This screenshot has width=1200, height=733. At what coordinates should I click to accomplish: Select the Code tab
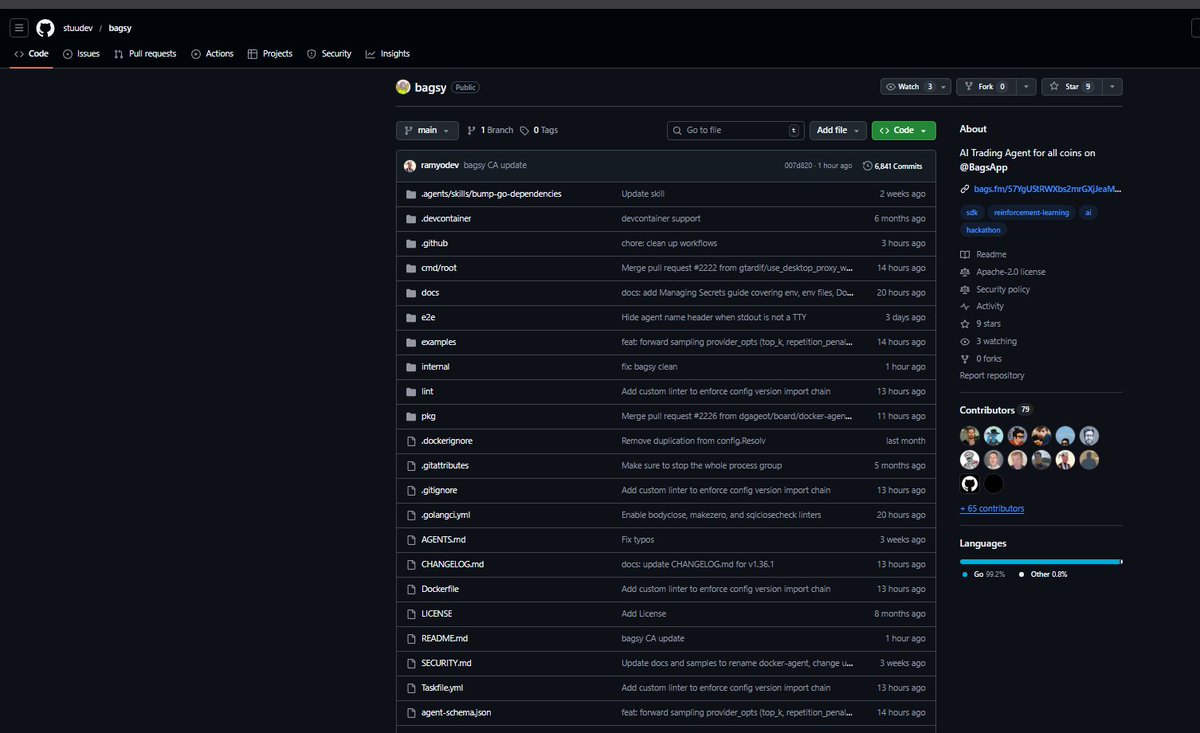tap(31, 54)
